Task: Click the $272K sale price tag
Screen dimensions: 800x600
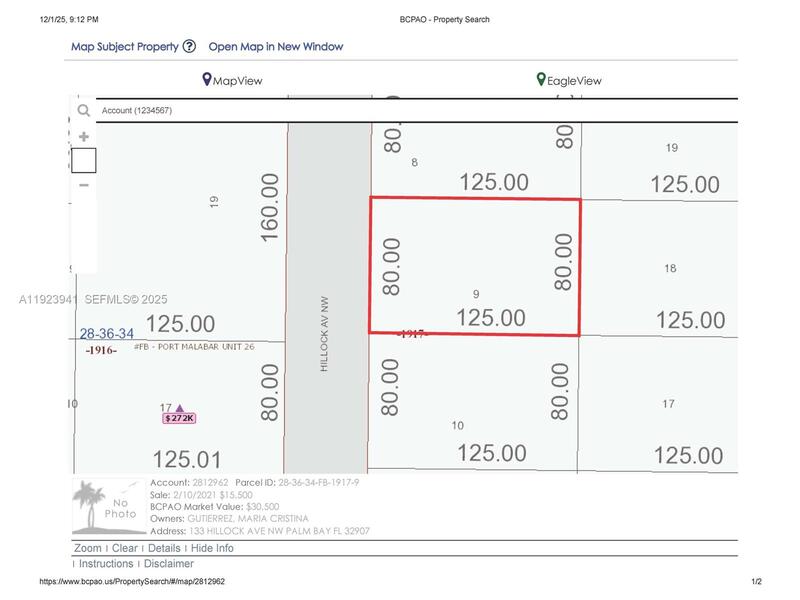Action: point(180,418)
